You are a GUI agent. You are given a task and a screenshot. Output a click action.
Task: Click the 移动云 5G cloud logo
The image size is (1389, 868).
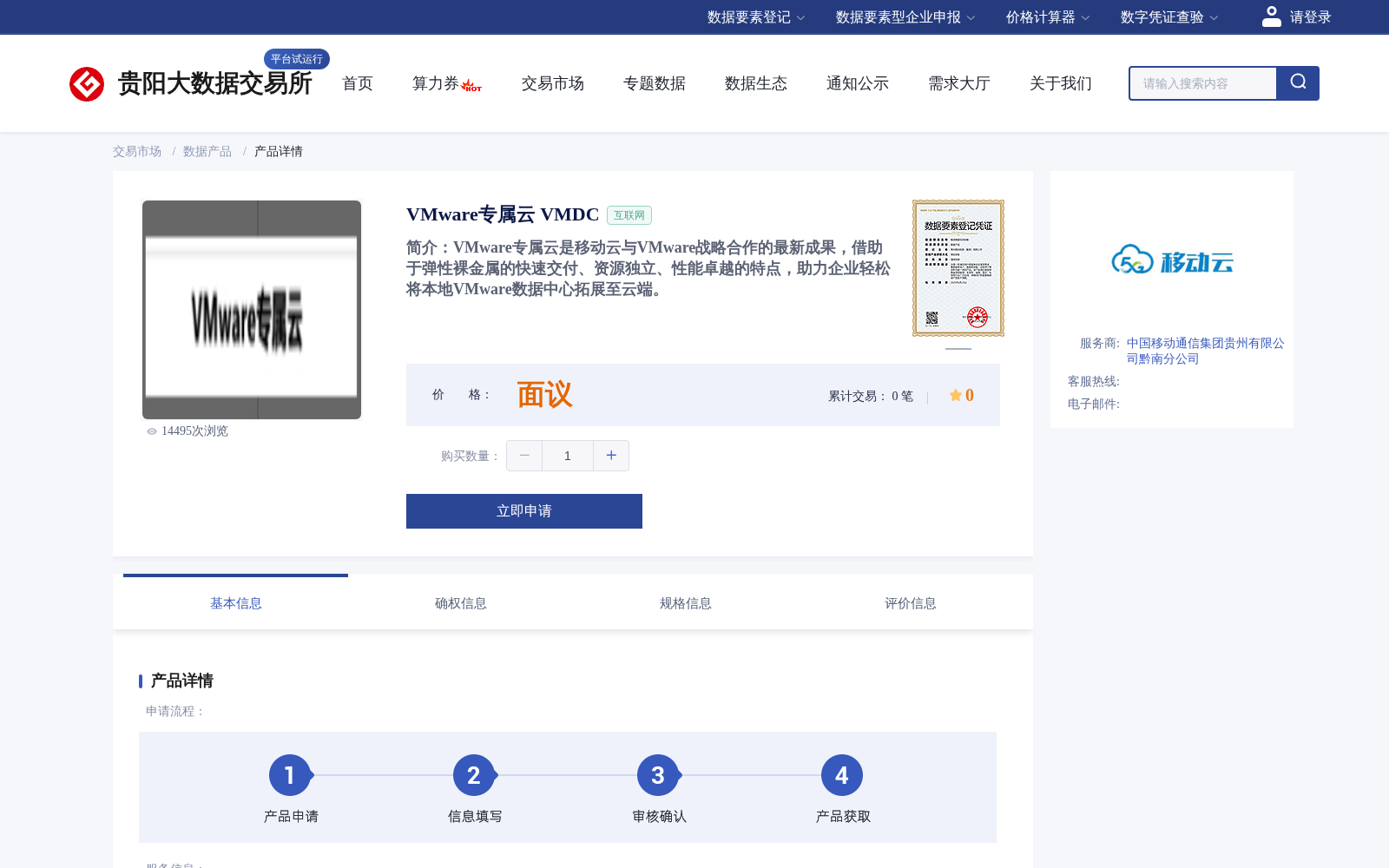[1172, 260]
